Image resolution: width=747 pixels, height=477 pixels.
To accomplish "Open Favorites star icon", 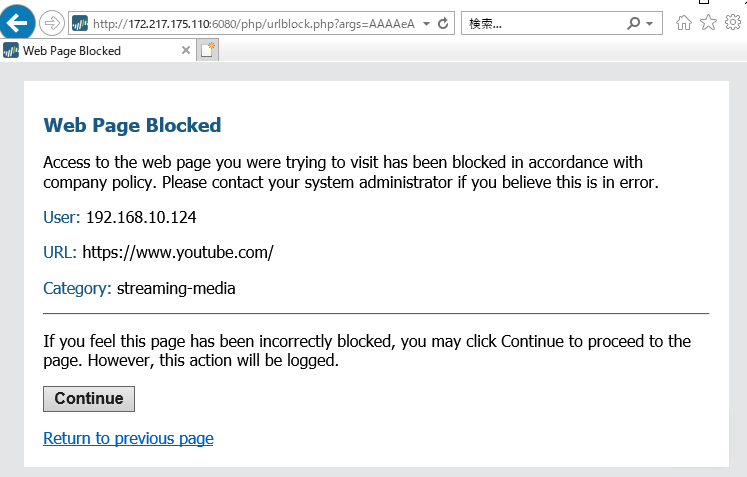I will coord(708,22).
